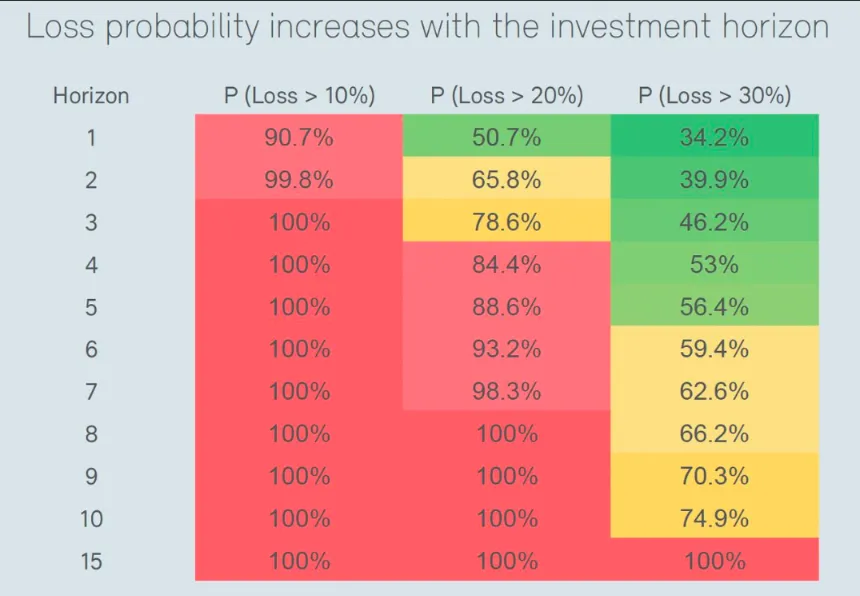Select the yellow 65.8% cell

click(x=507, y=180)
